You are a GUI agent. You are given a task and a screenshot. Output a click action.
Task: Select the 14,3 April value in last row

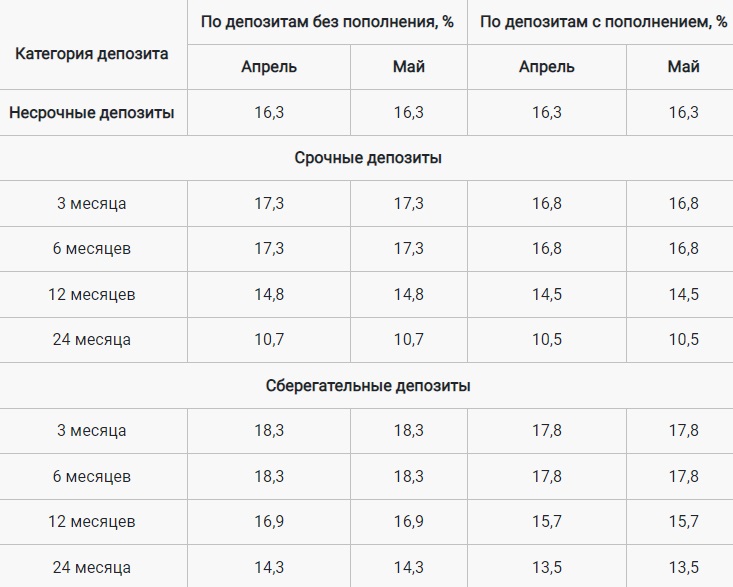(x=269, y=567)
